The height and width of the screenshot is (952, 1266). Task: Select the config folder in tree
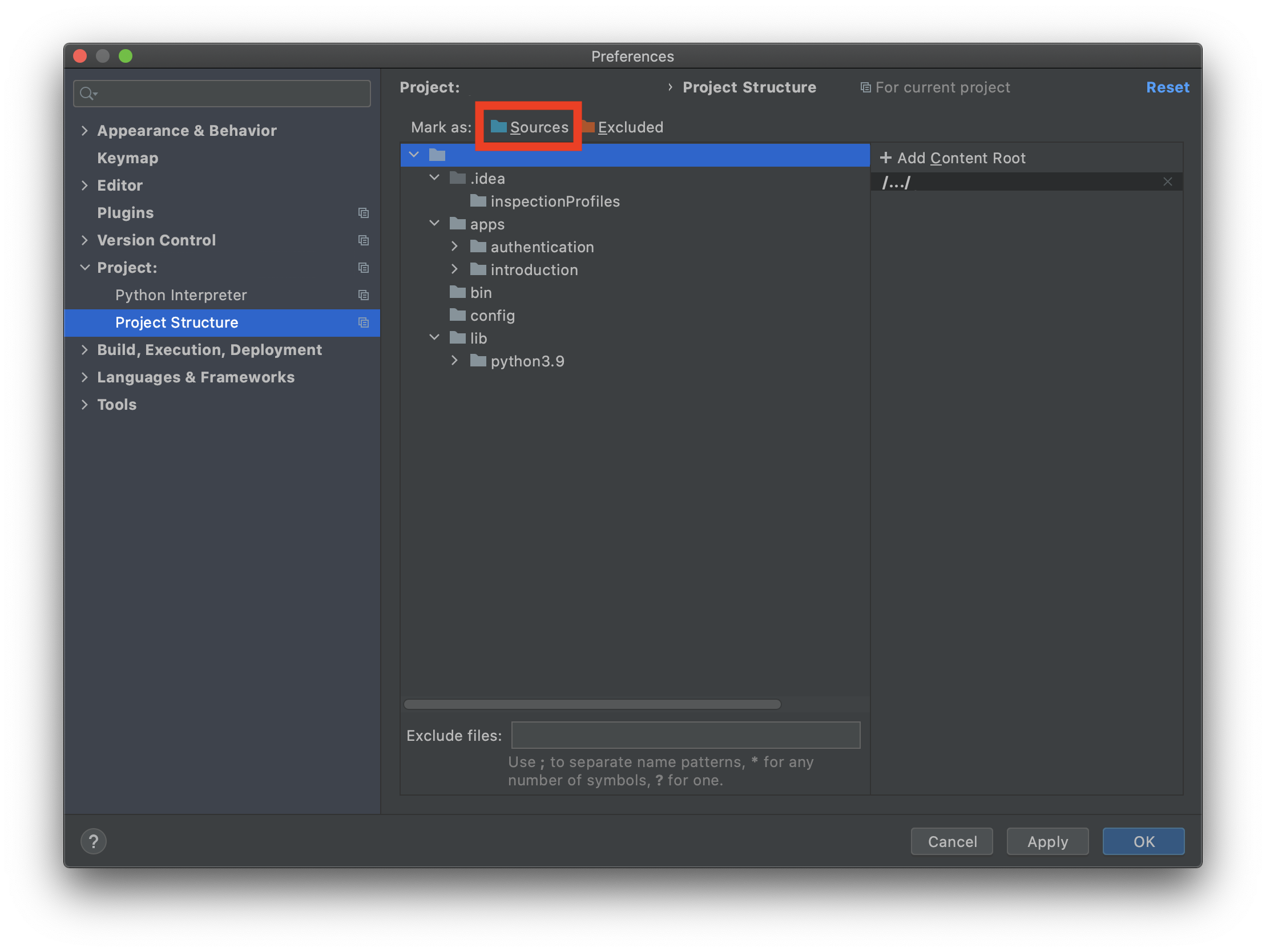[492, 316]
